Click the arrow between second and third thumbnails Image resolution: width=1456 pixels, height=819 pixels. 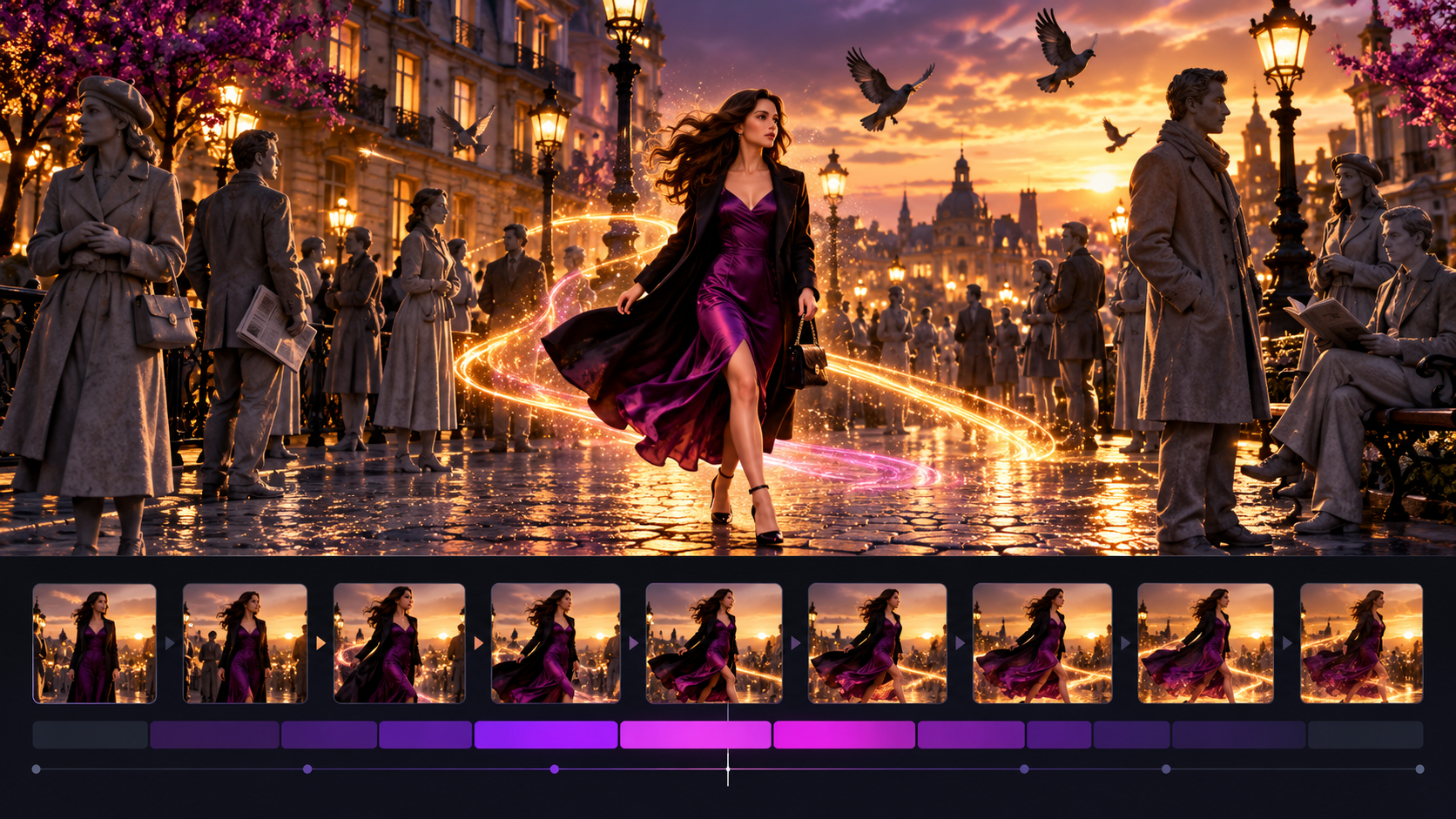pyautogui.click(x=321, y=643)
